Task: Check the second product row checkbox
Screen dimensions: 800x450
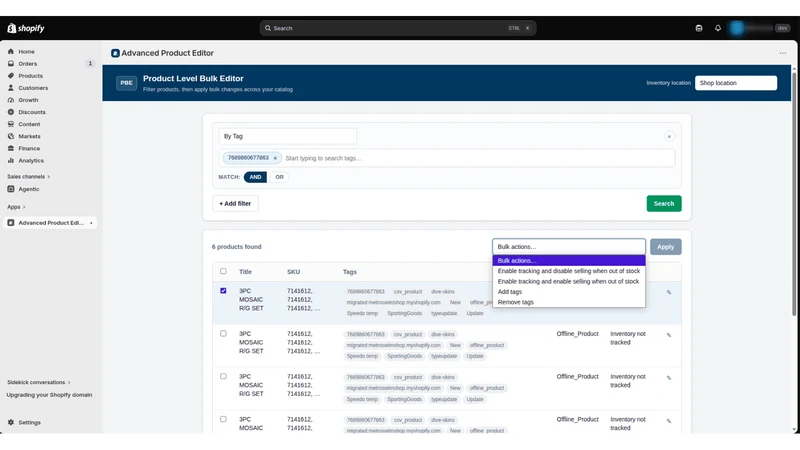Action: (x=223, y=334)
